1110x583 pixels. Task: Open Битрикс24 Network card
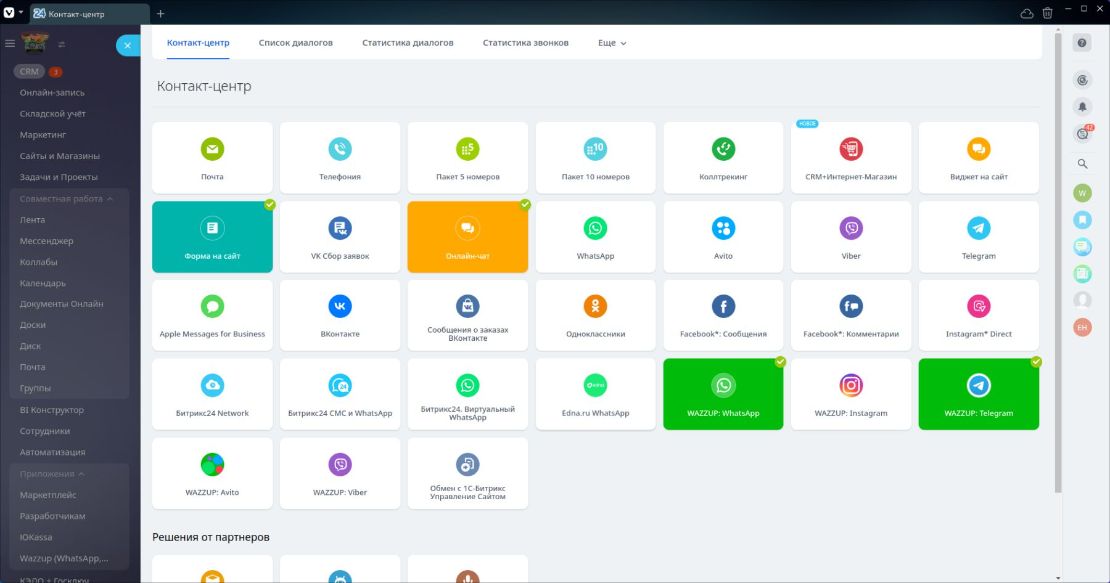[212, 394]
